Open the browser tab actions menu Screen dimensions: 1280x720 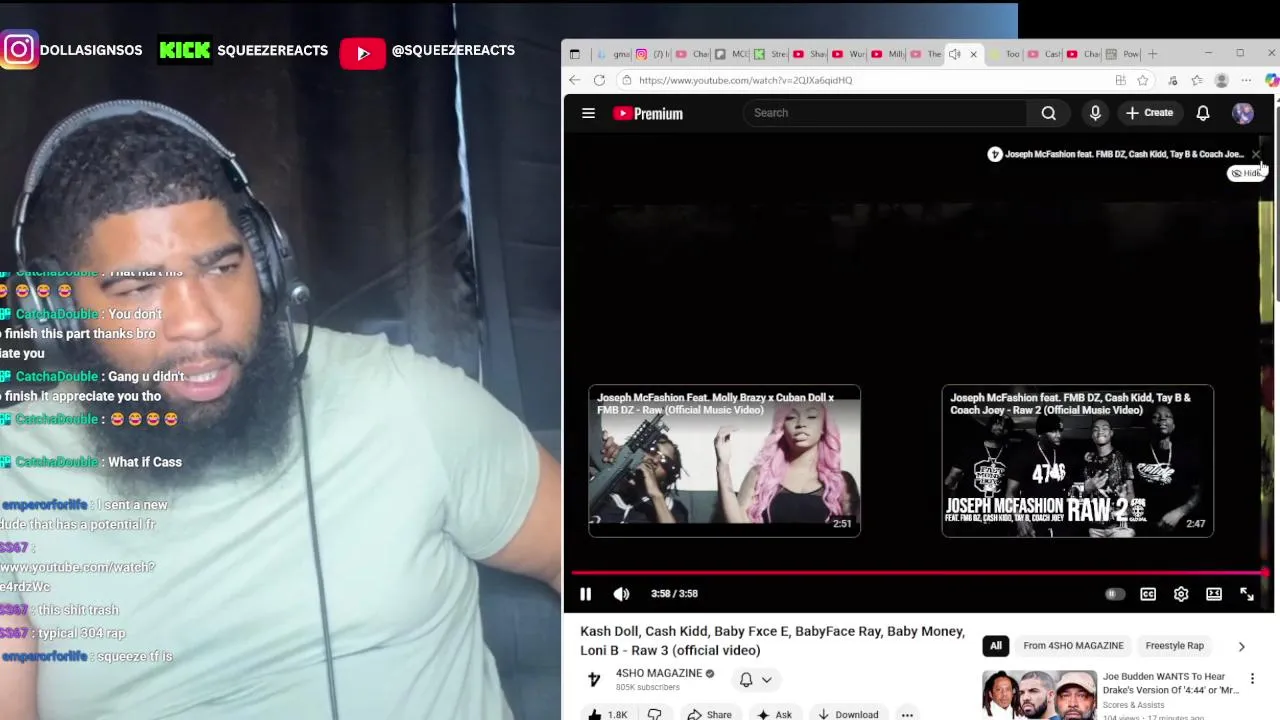point(573,54)
